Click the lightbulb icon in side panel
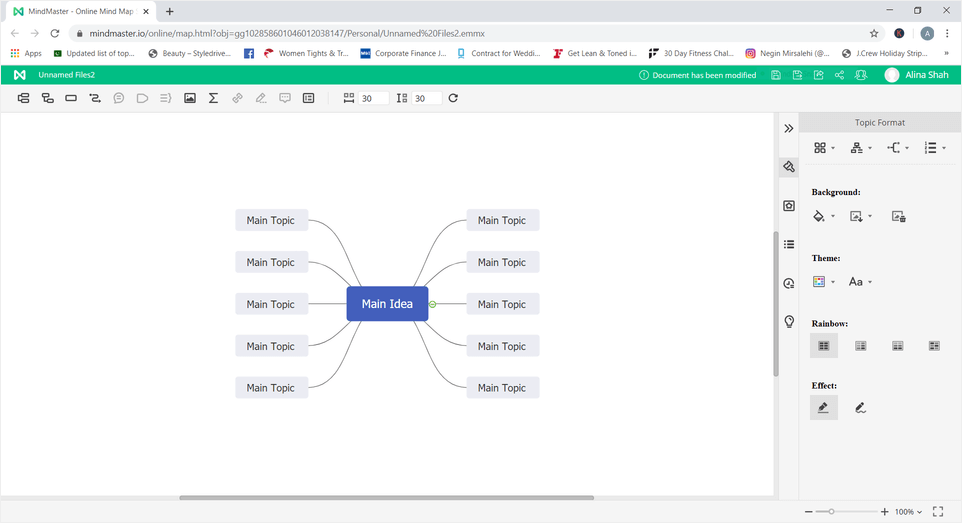This screenshot has height=523, width=962. [x=789, y=322]
